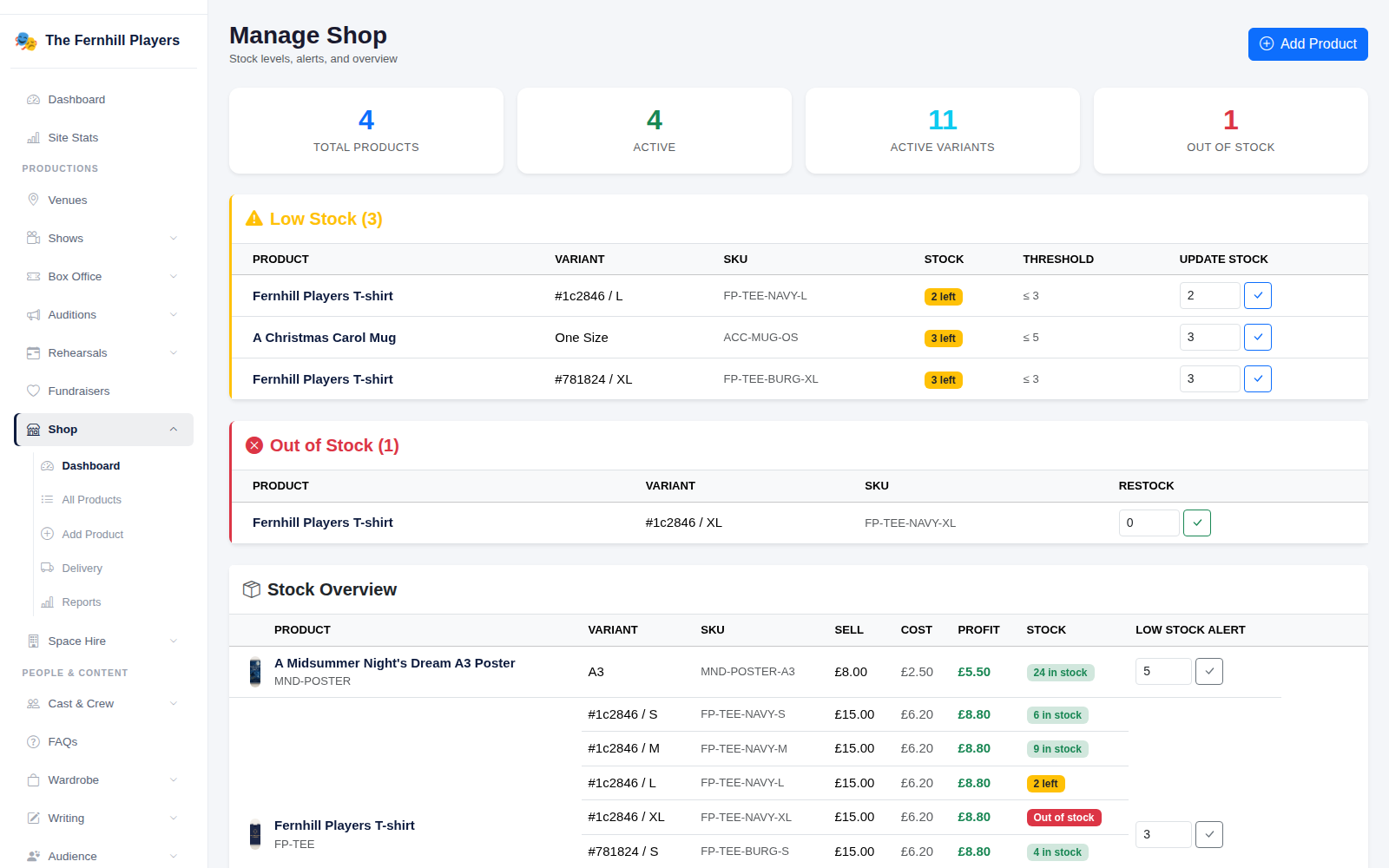Open the All Products menu item
The width and height of the screenshot is (1389, 868).
pyautogui.click(x=113, y=500)
